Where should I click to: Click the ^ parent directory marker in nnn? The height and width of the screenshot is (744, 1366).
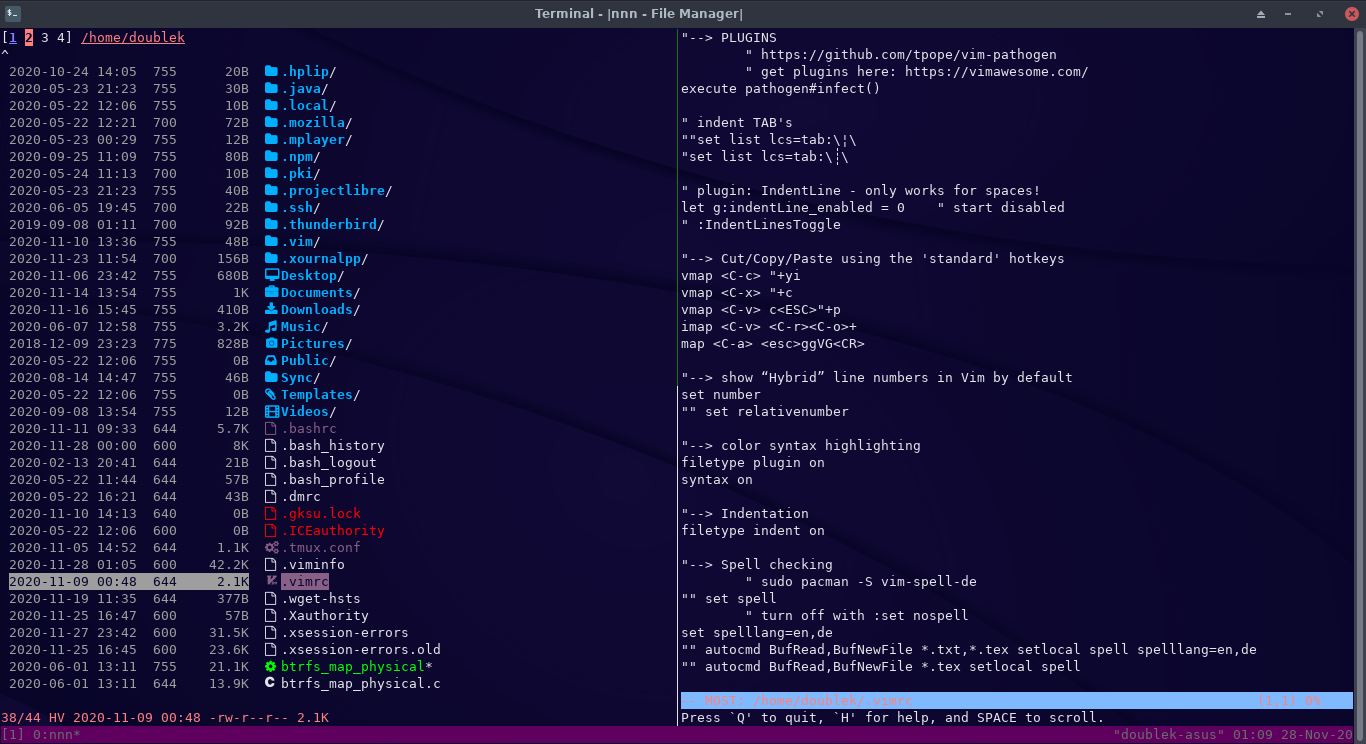(5, 55)
